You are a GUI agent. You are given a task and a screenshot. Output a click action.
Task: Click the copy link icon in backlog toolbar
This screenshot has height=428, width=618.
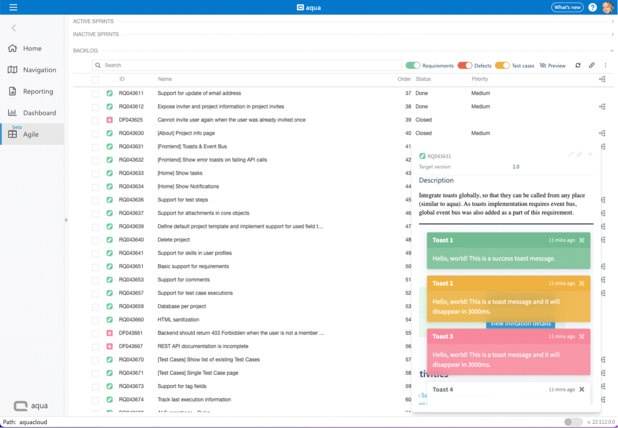pos(592,65)
